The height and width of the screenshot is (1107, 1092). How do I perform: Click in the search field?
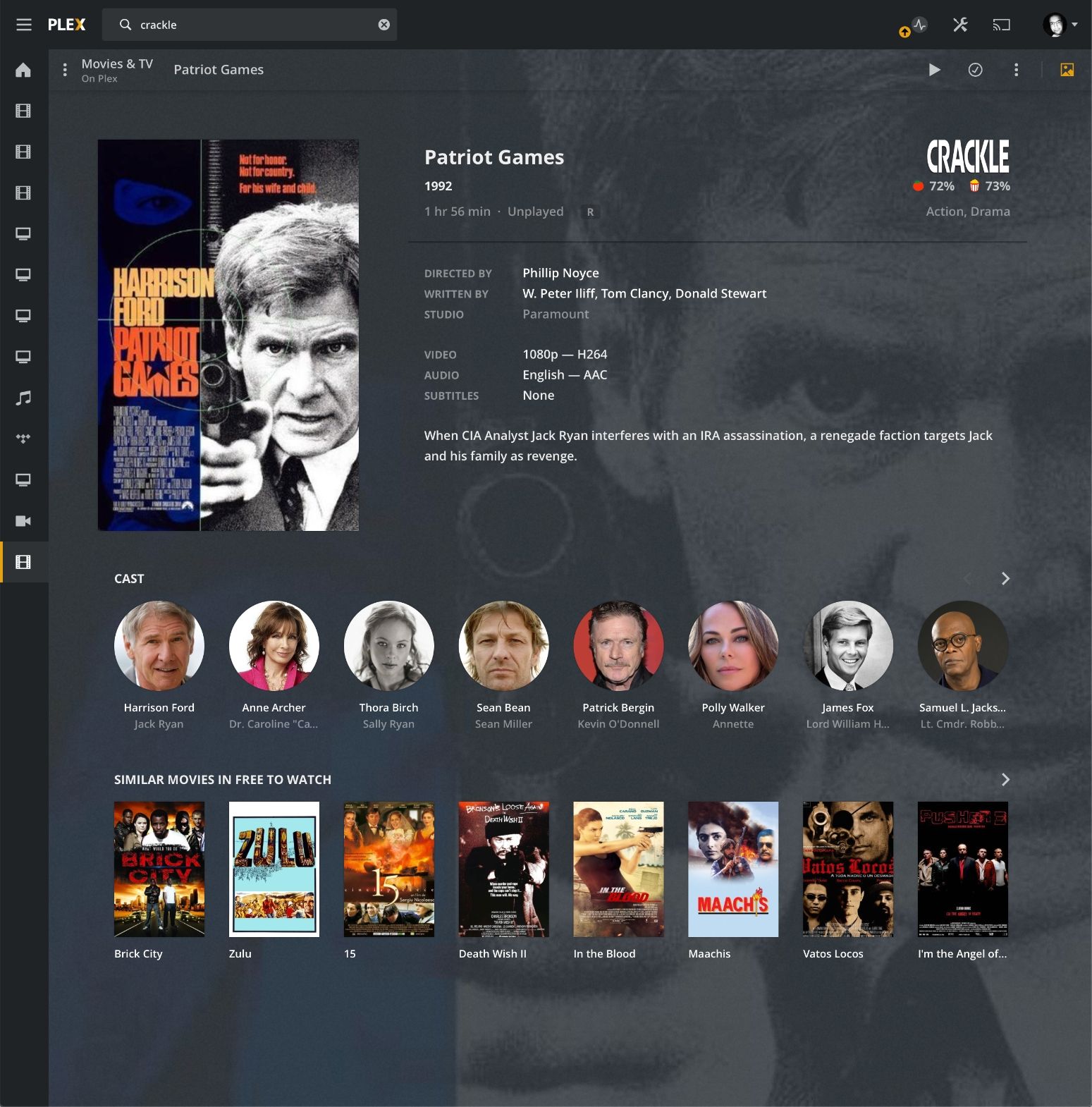(x=250, y=25)
